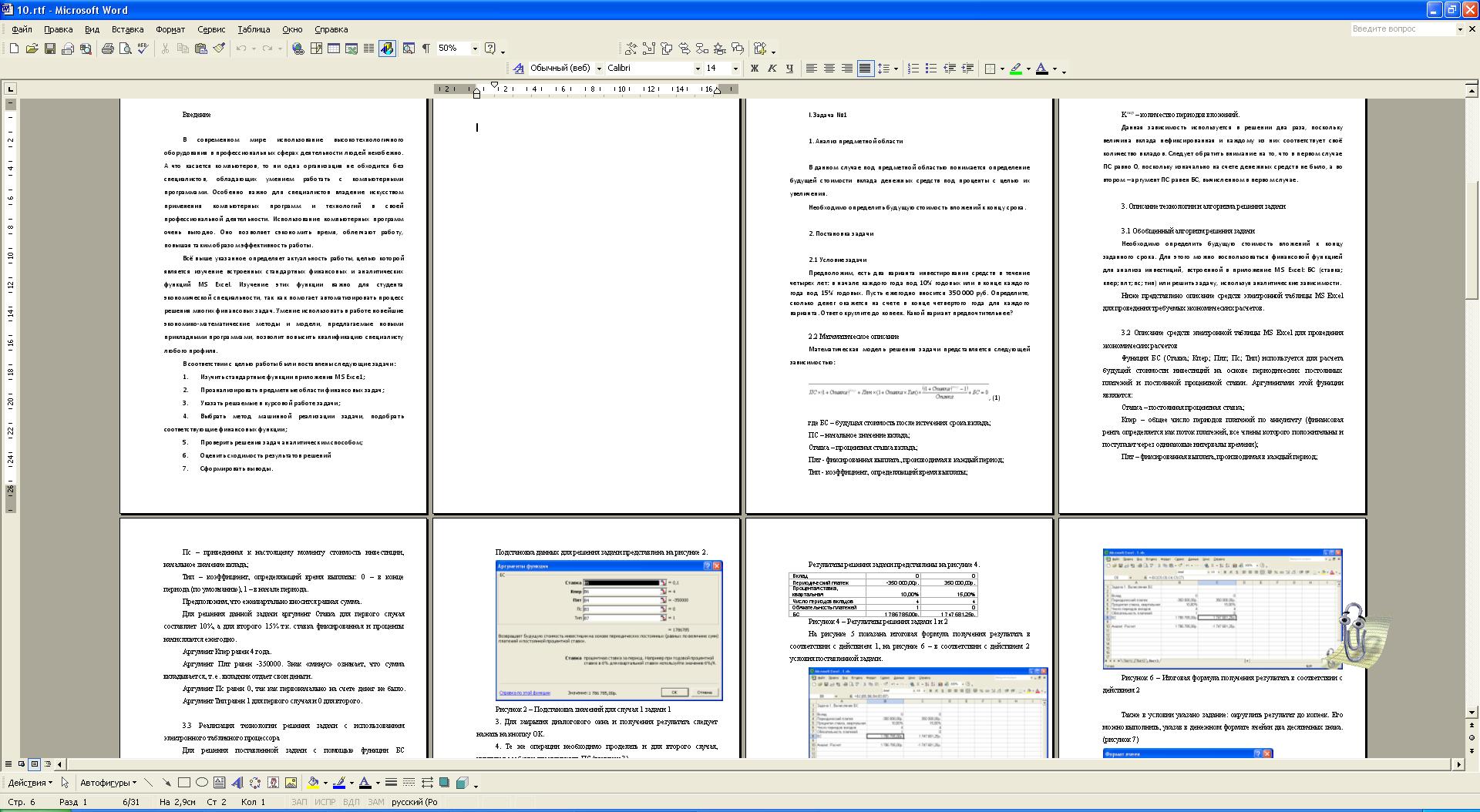1480x812 pixels.
Task: Open the zoom 50% dropdown
Action: coord(475,49)
